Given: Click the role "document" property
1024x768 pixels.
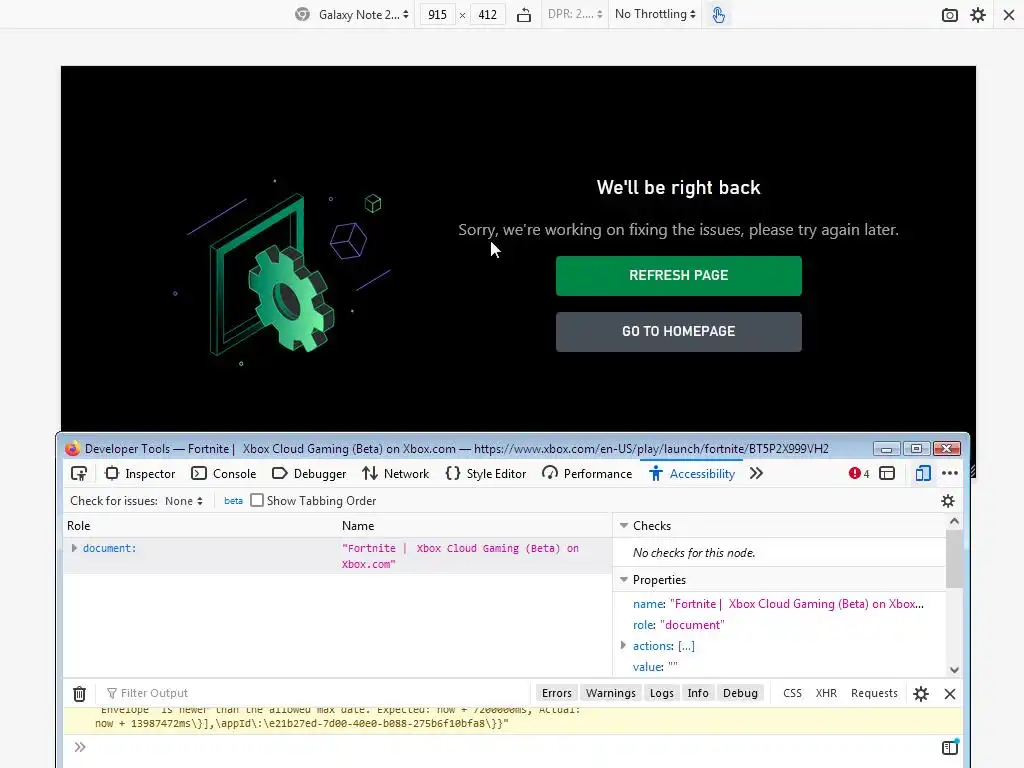Looking at the screenshot, I should pos(679,625).
